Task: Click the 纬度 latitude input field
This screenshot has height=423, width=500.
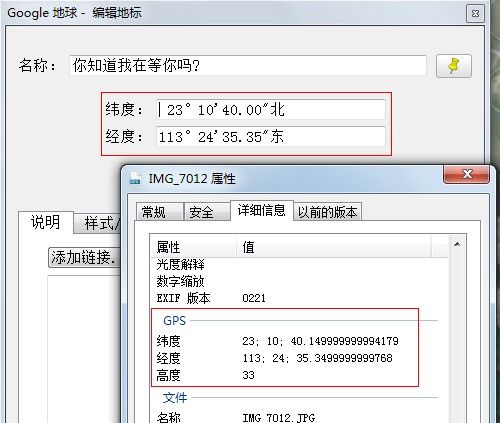Action: click(271, 110)
